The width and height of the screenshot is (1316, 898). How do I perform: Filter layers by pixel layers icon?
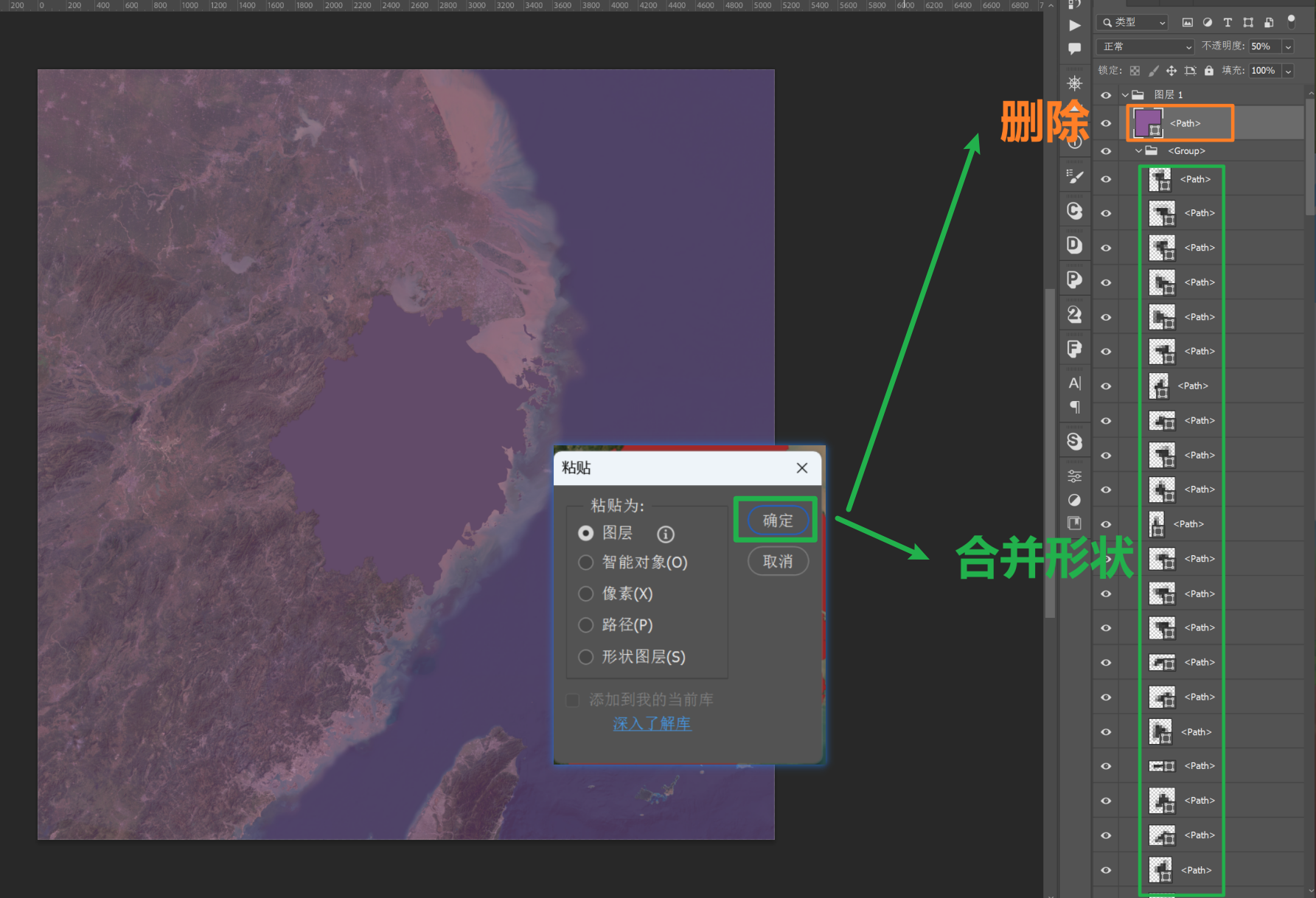tap(1188, 23)
